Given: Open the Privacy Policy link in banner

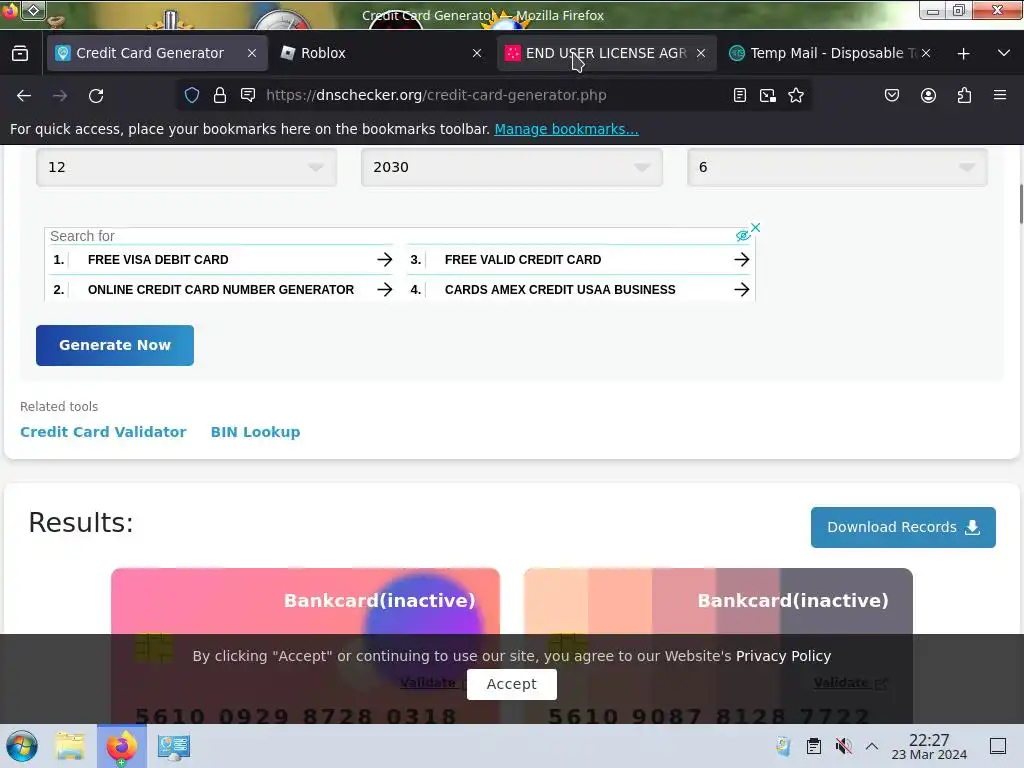Looking at the screenshot, I should [784, 656].
